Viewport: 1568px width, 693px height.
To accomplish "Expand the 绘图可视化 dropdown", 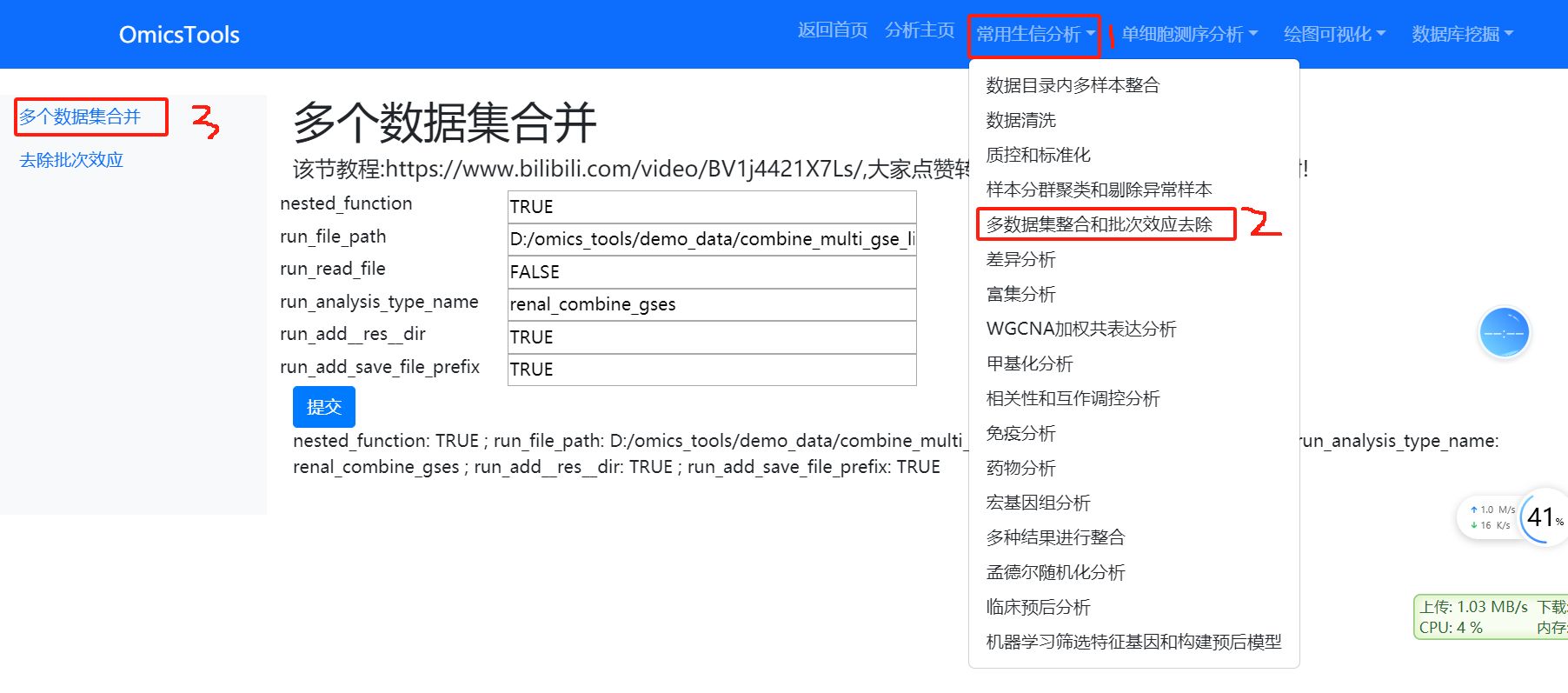I will tap(1334, 35).
